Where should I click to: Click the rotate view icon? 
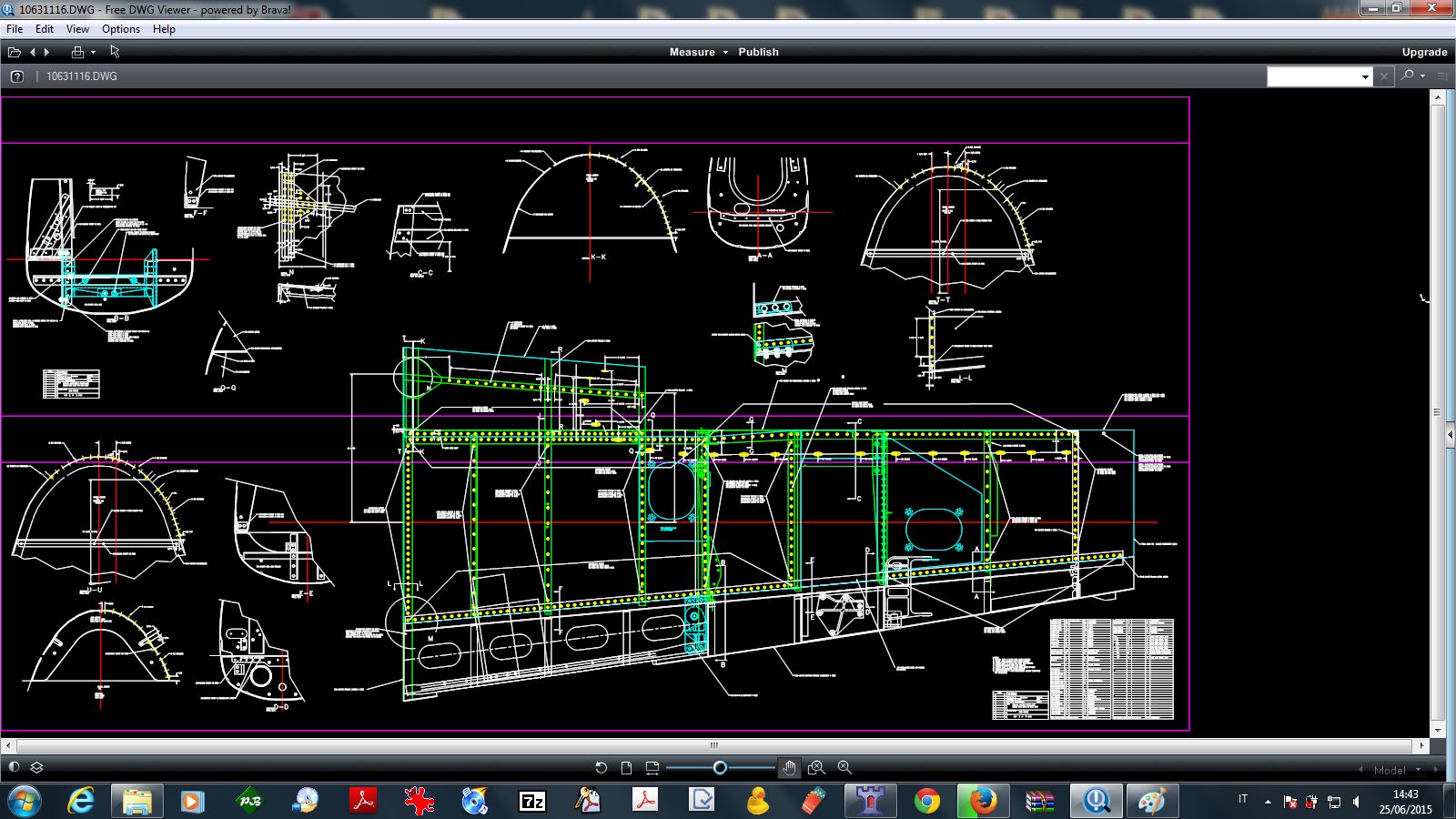click(601, 768)
